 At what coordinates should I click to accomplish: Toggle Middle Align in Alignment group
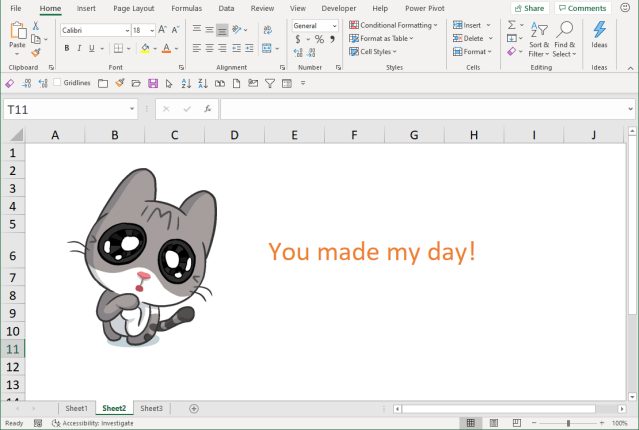[209, 30]
